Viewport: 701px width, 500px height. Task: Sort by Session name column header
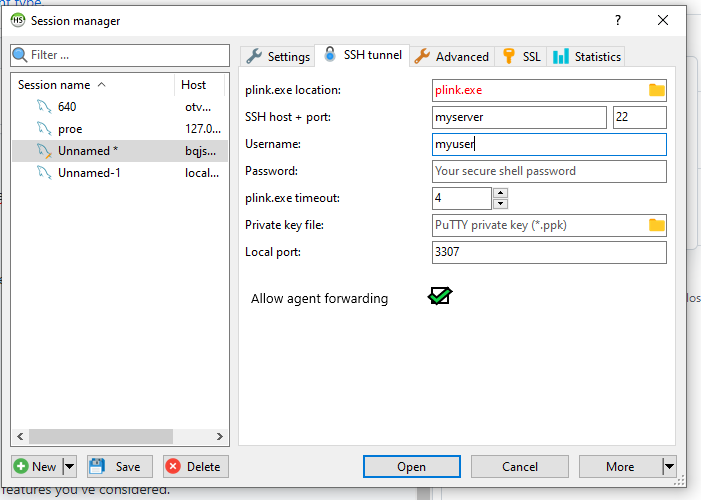(93, 85)
